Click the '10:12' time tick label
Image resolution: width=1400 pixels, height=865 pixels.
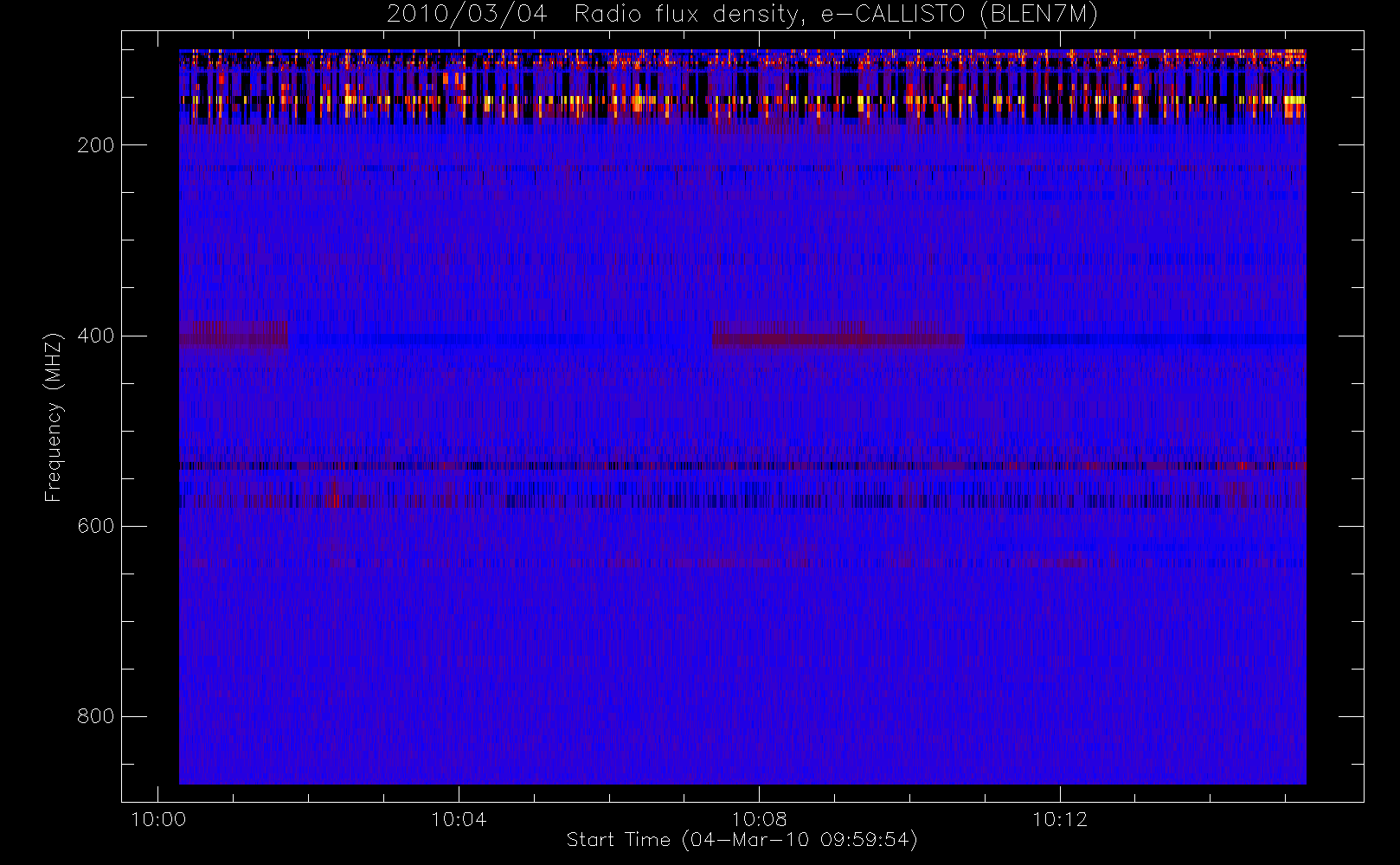1060,819
